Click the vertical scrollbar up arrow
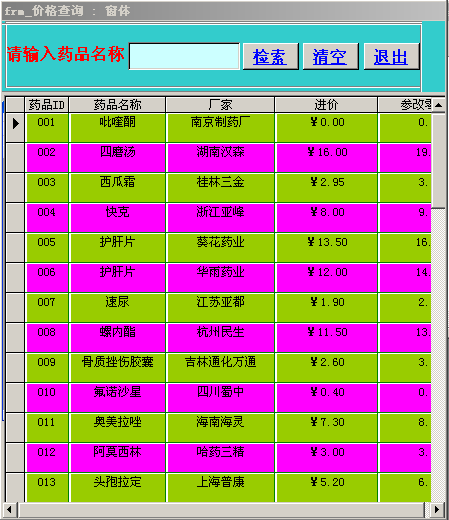This screenshot has height=520, width=449. (x=438, y=105)
